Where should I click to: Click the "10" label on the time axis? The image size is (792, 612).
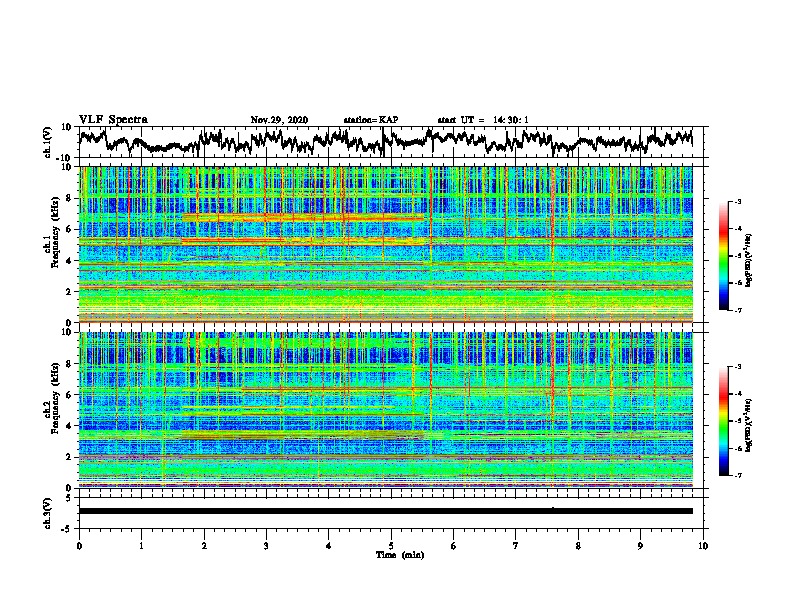703,546
